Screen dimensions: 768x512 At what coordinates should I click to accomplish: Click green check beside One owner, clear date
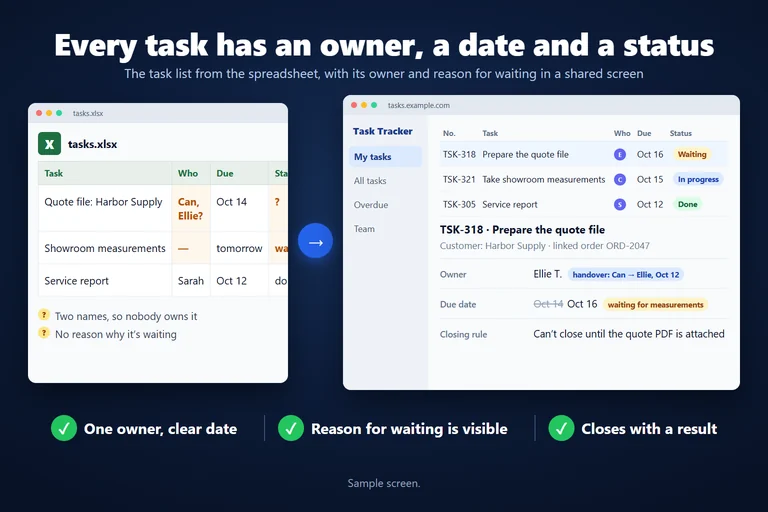point(64,428)
